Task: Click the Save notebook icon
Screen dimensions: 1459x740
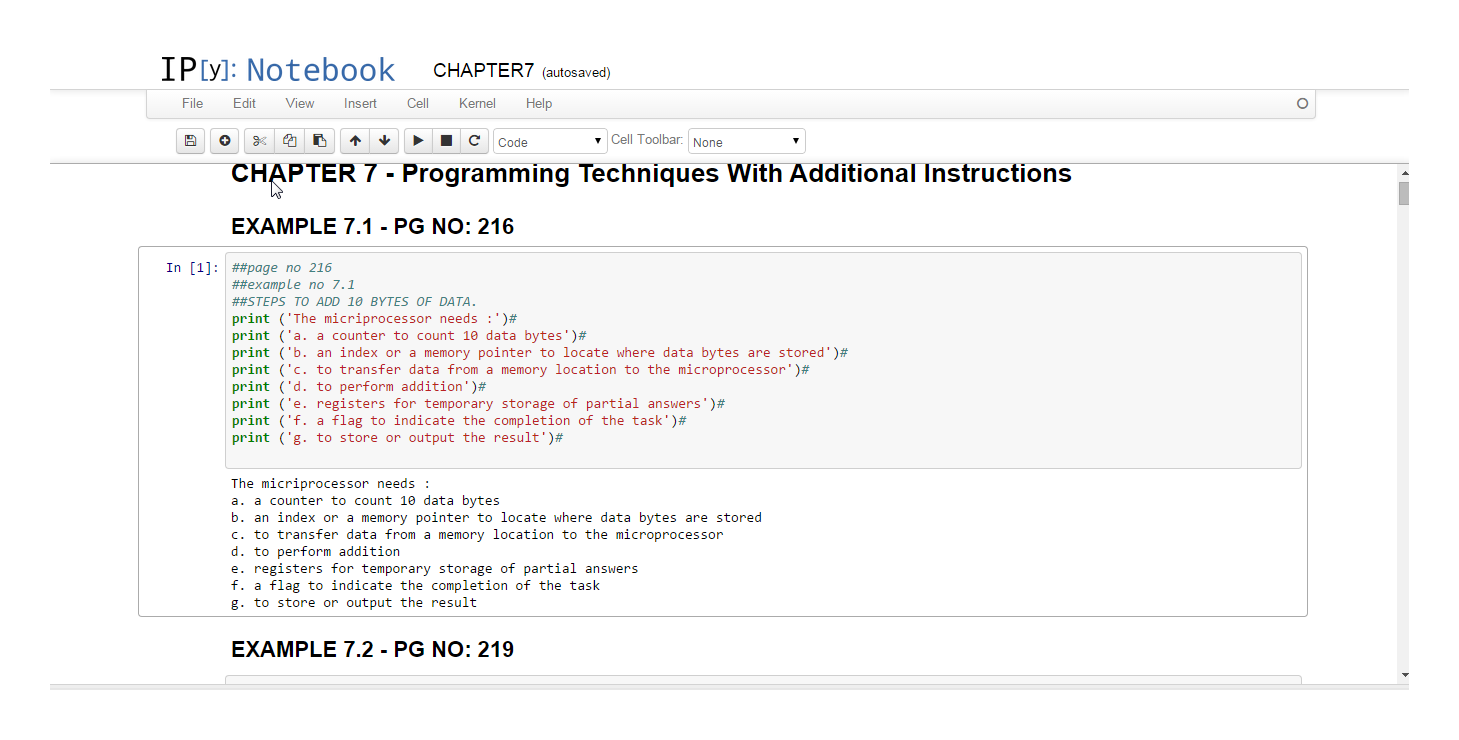Action: (190, 141)
